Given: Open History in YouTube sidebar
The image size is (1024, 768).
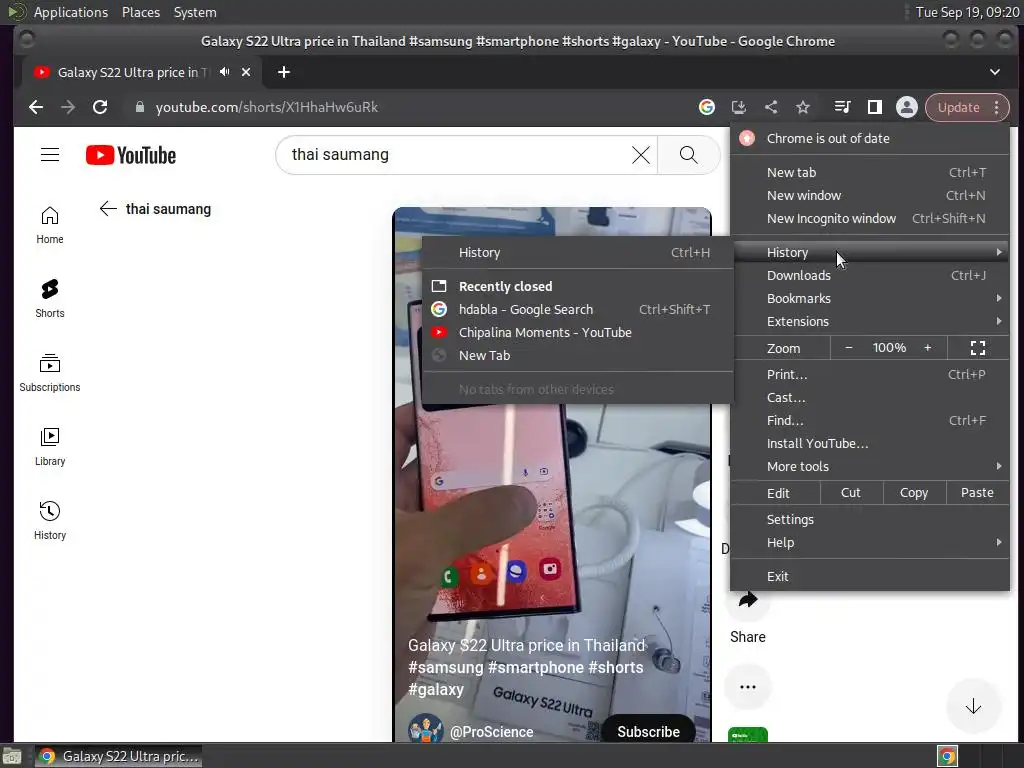Looking at the screenshot, I should click(50, 520).
